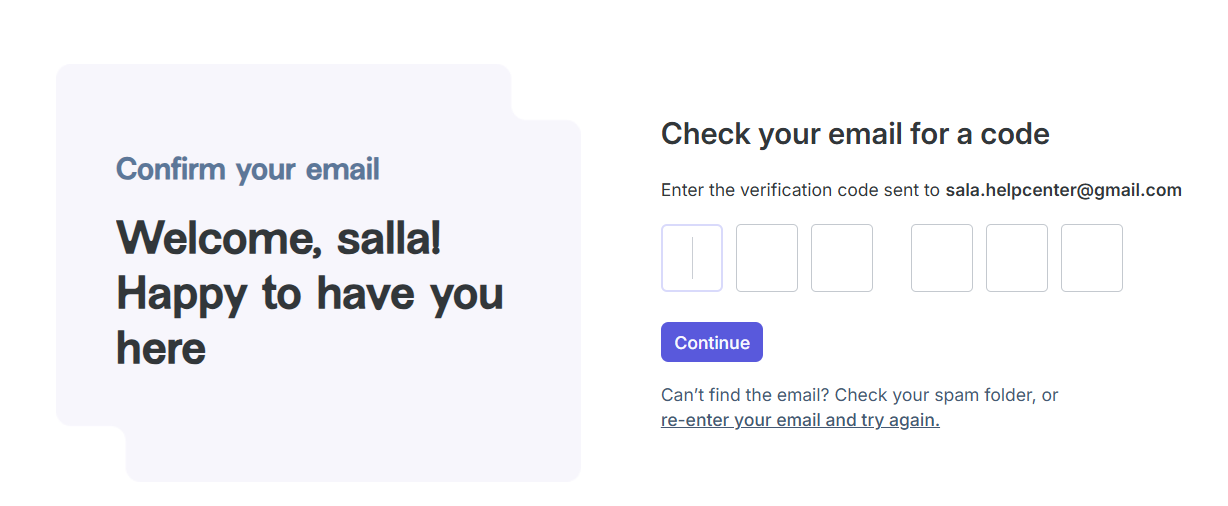
Task: Focus the third verification code digit box
Action: [x=842, y=258]
